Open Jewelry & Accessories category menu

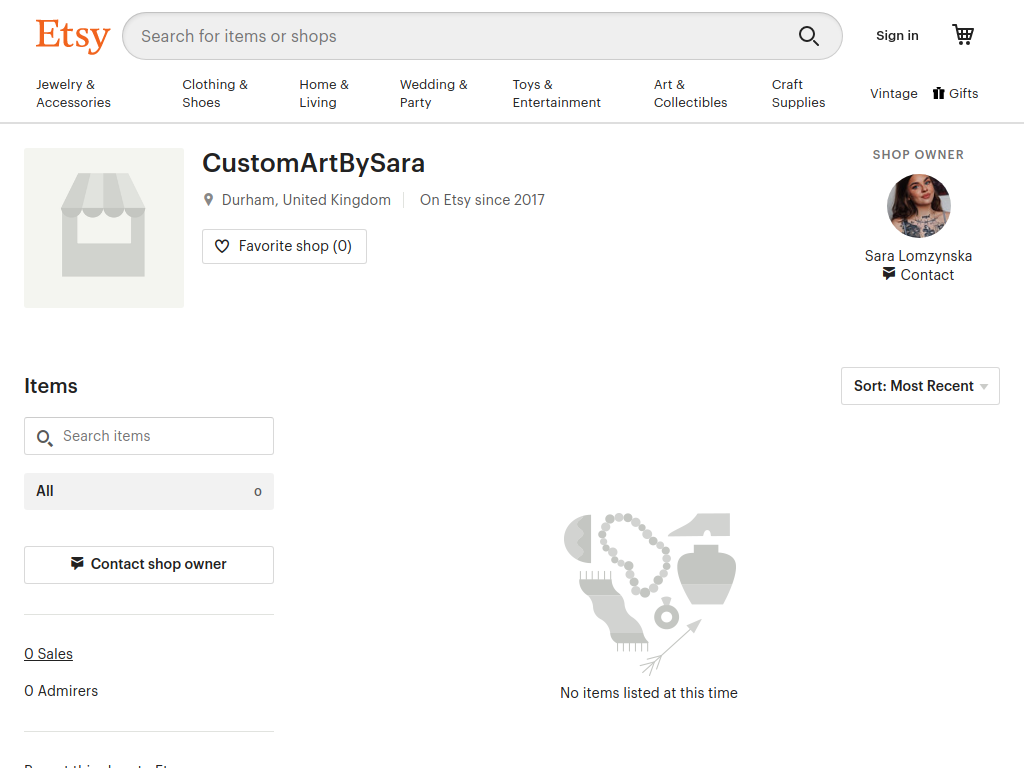73,93
